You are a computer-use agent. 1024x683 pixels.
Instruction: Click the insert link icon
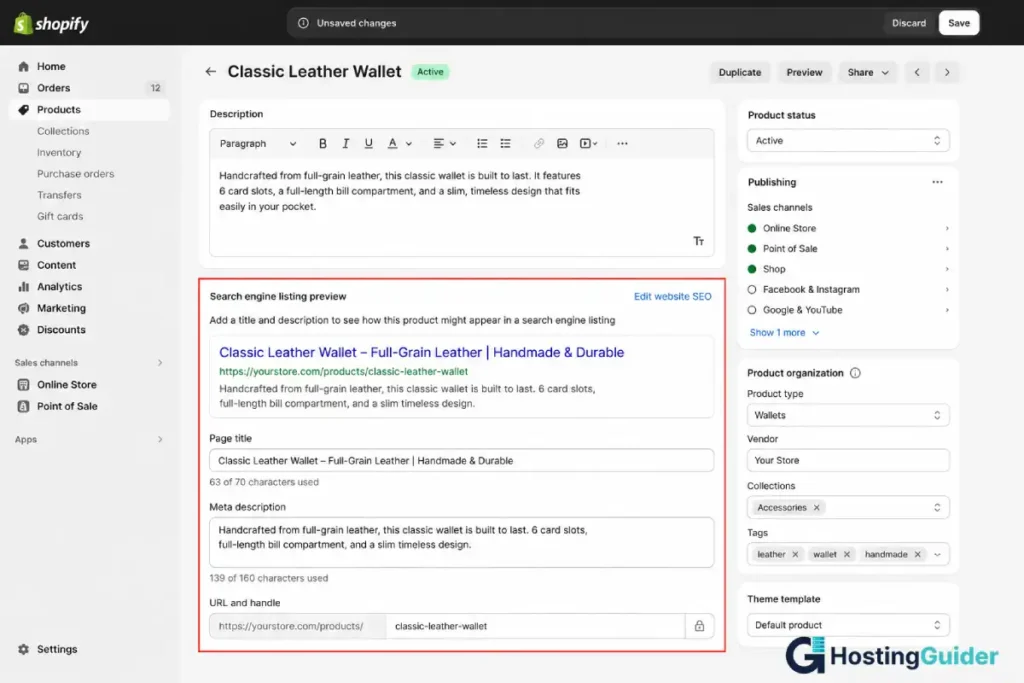point(539,144)
